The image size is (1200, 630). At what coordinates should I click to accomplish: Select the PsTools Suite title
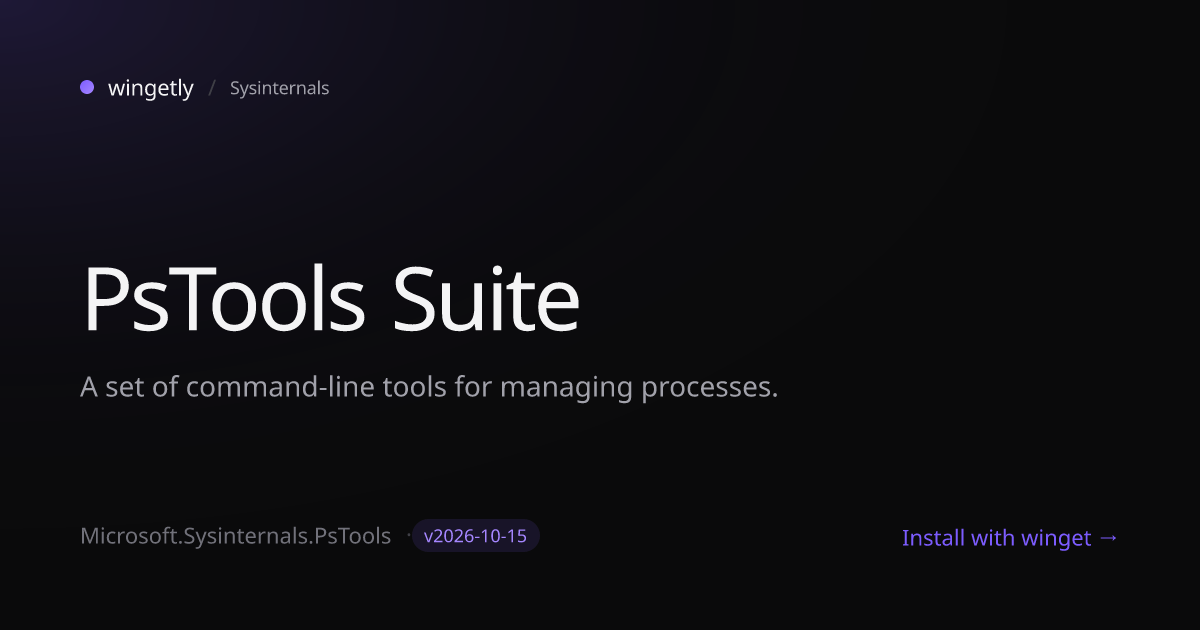point(331,298)
